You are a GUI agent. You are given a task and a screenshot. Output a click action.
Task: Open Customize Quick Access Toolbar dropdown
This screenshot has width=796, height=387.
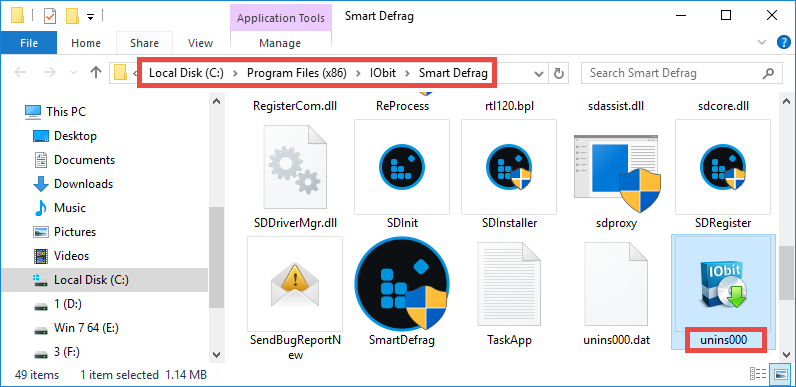(90, 17)
